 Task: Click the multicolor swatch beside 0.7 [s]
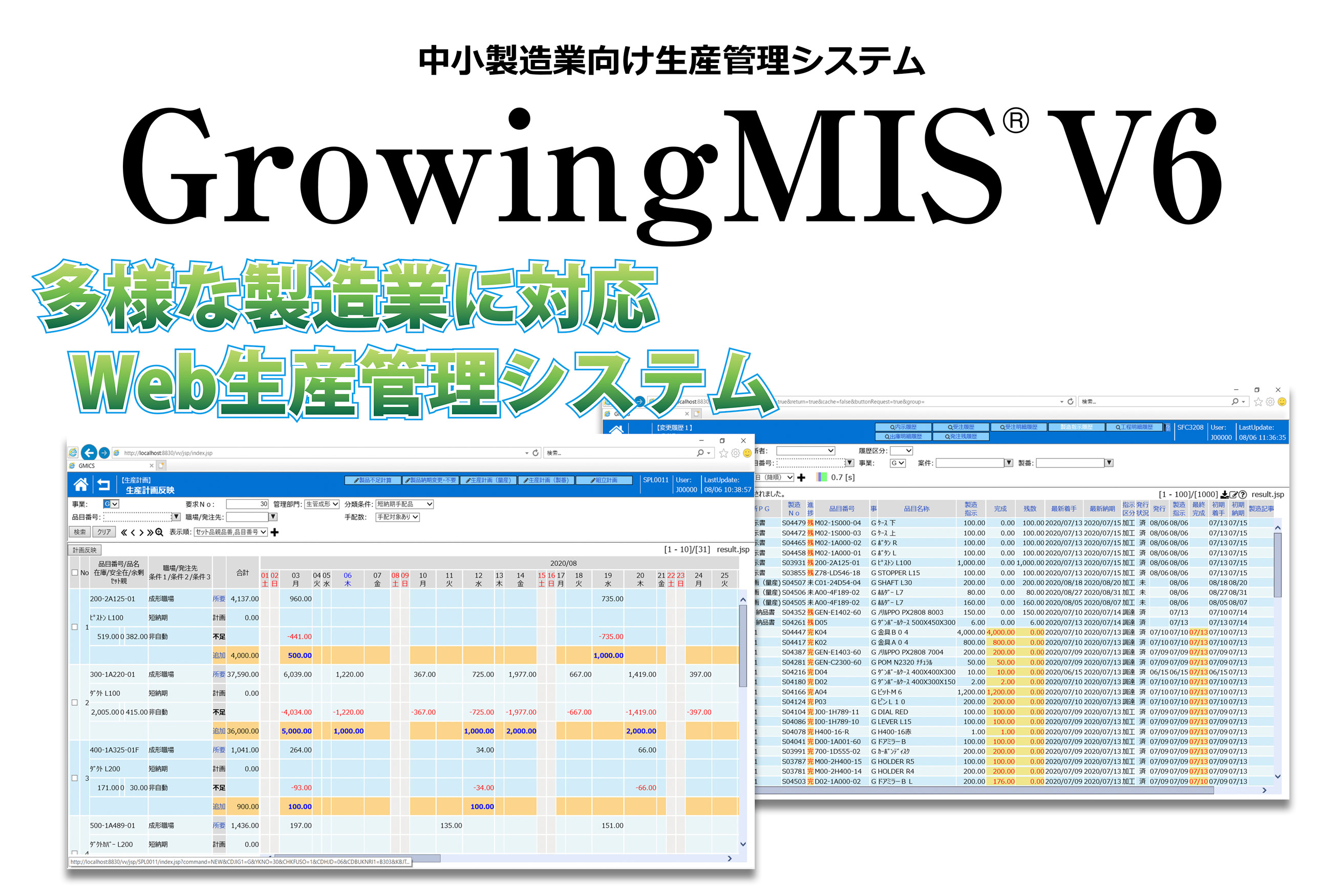pos(822,478)
